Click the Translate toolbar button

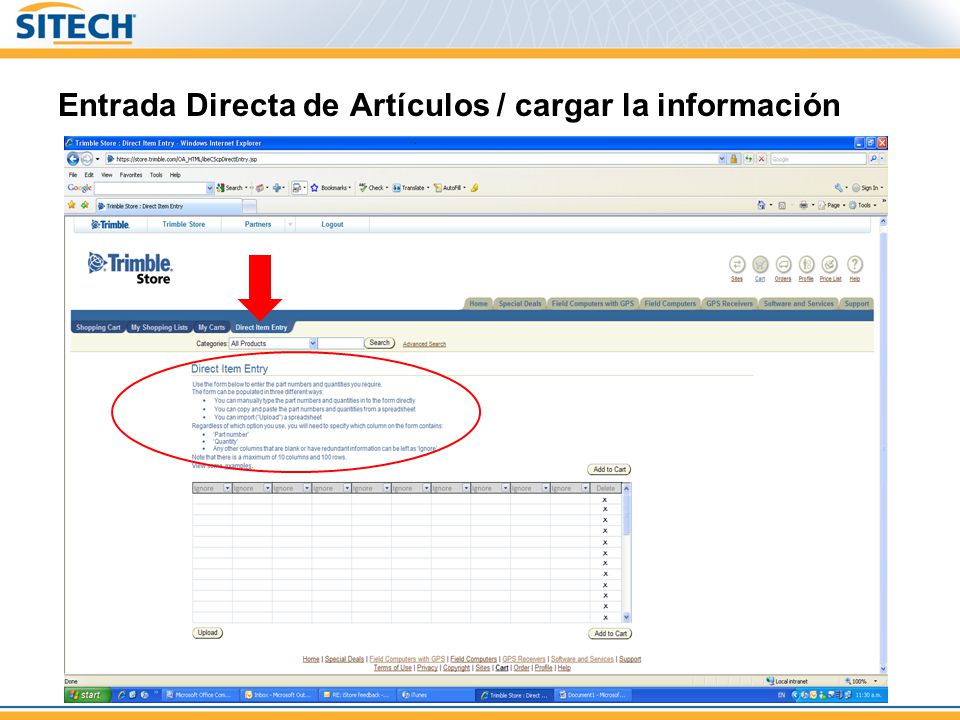pyautogui.click(x=410, y=188)
